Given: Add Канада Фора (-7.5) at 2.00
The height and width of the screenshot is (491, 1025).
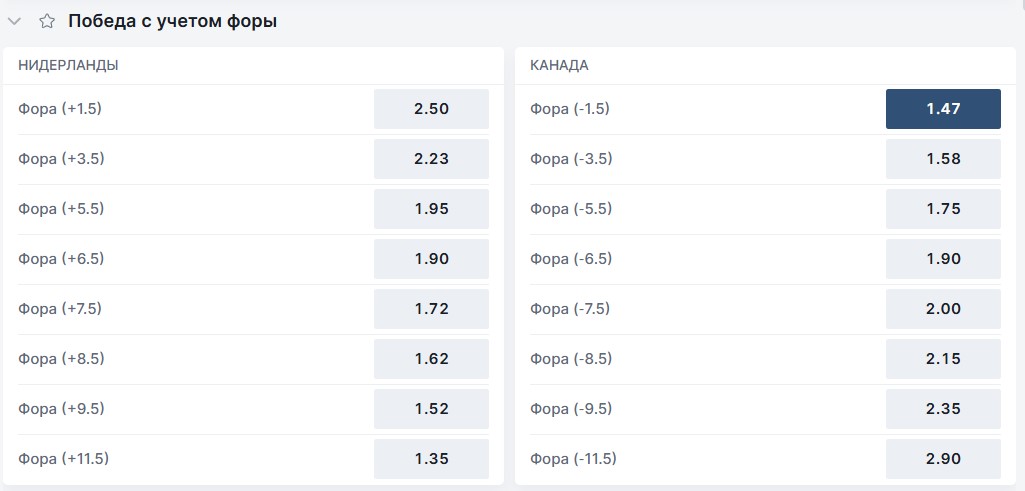Looking at the screenshot, I should pos(943,309).
